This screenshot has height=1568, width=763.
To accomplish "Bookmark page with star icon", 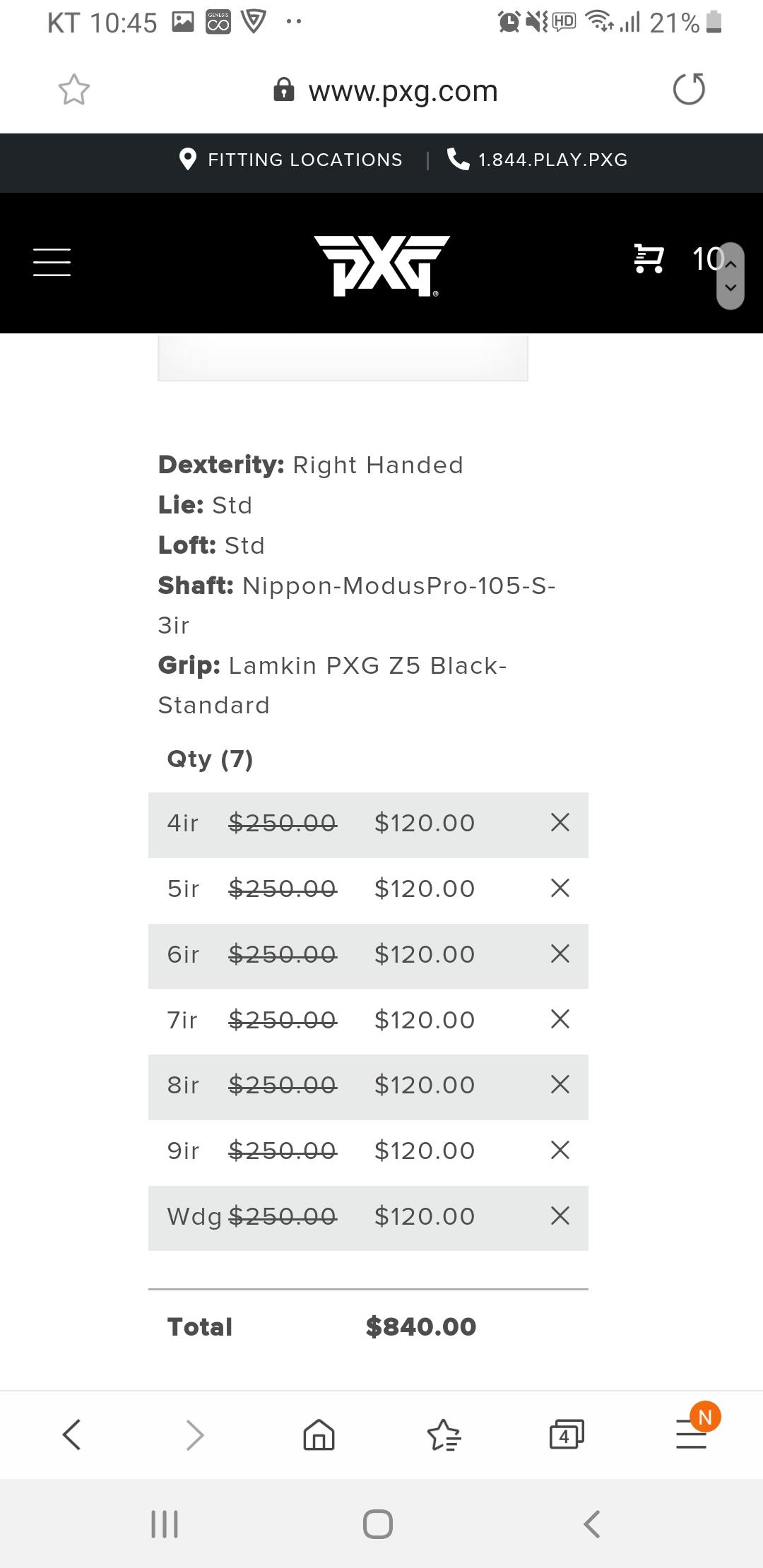I will (x=74, y=90).
